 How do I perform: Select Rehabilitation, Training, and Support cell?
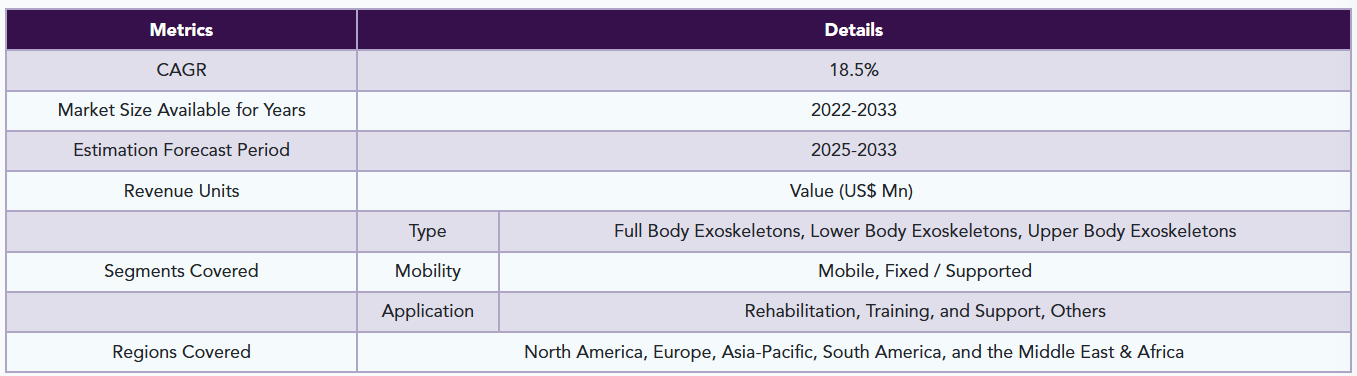[925, 311]
